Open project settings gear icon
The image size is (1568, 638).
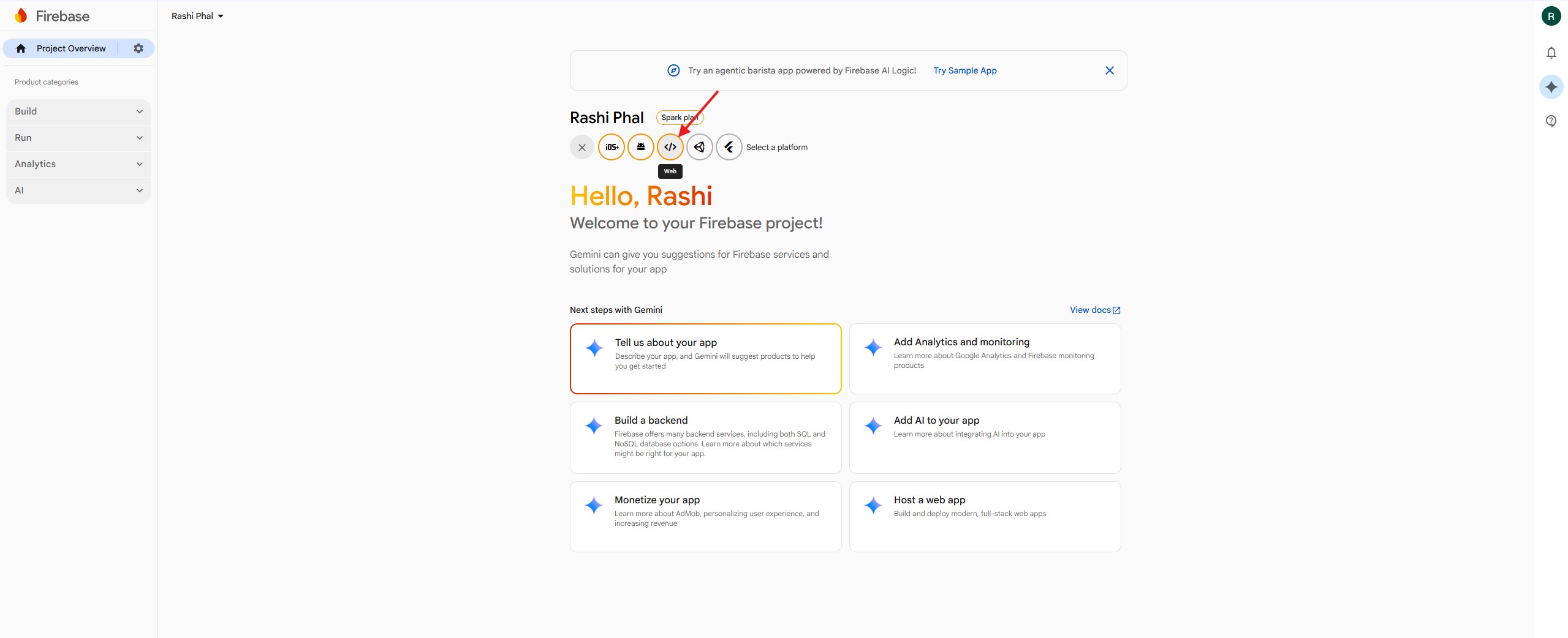138,48
